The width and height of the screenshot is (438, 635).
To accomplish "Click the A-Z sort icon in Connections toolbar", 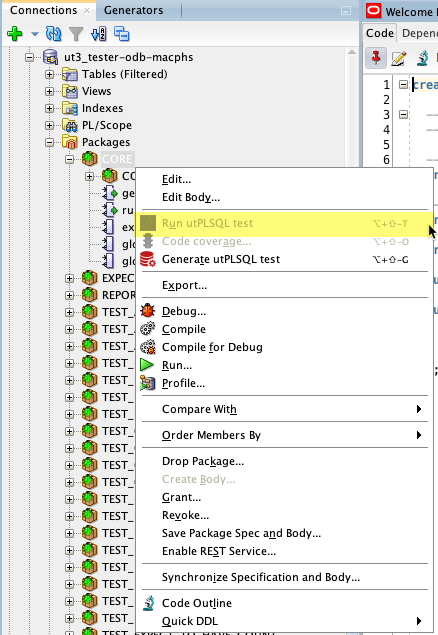I will (99, 34).
